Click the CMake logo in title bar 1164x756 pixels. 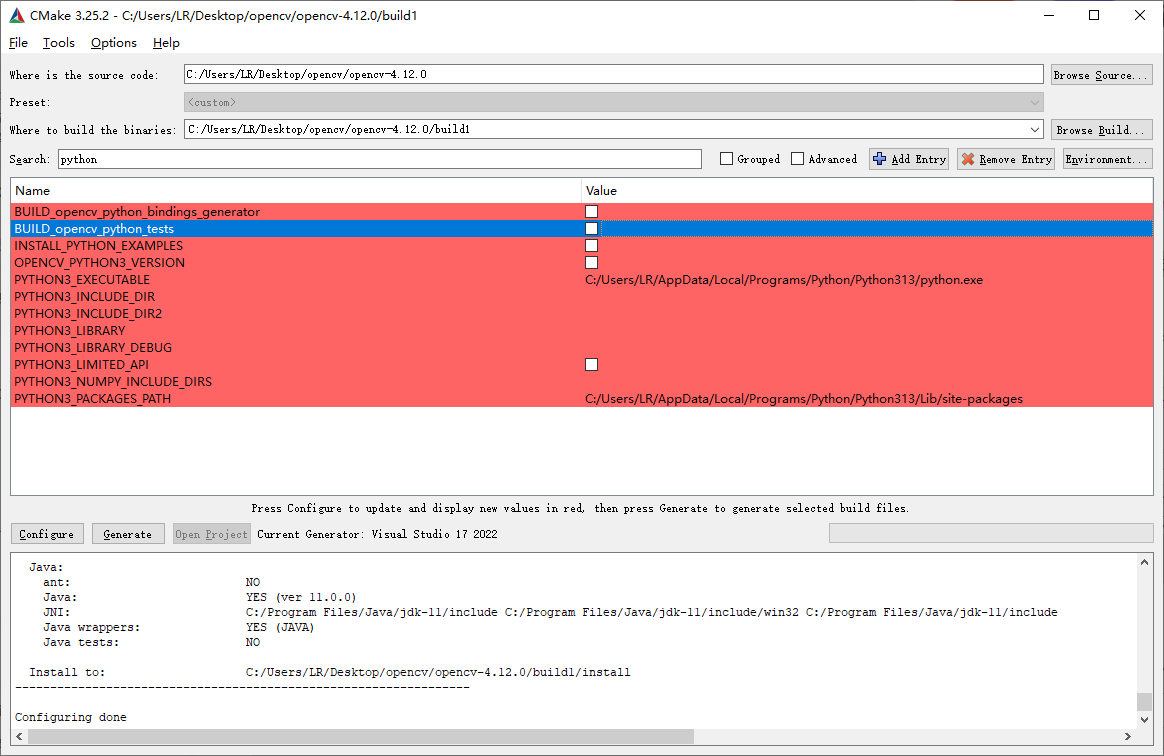16,15
